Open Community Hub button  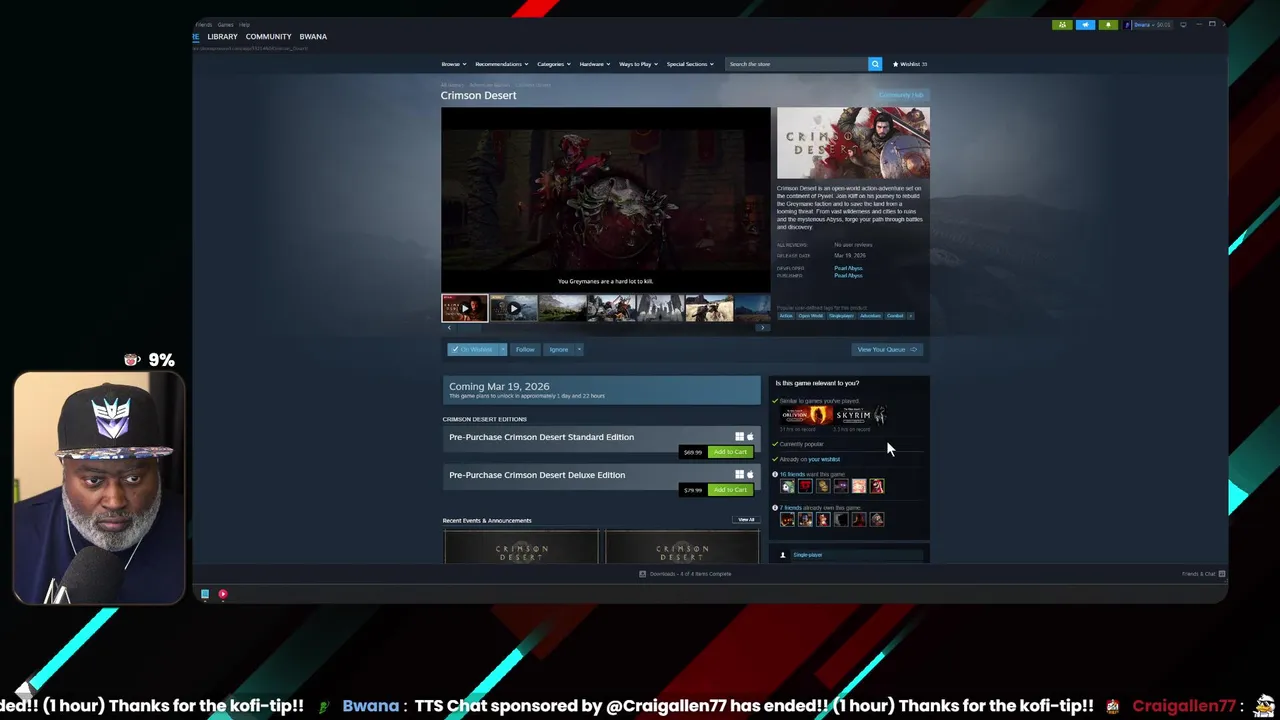(901, 95)
